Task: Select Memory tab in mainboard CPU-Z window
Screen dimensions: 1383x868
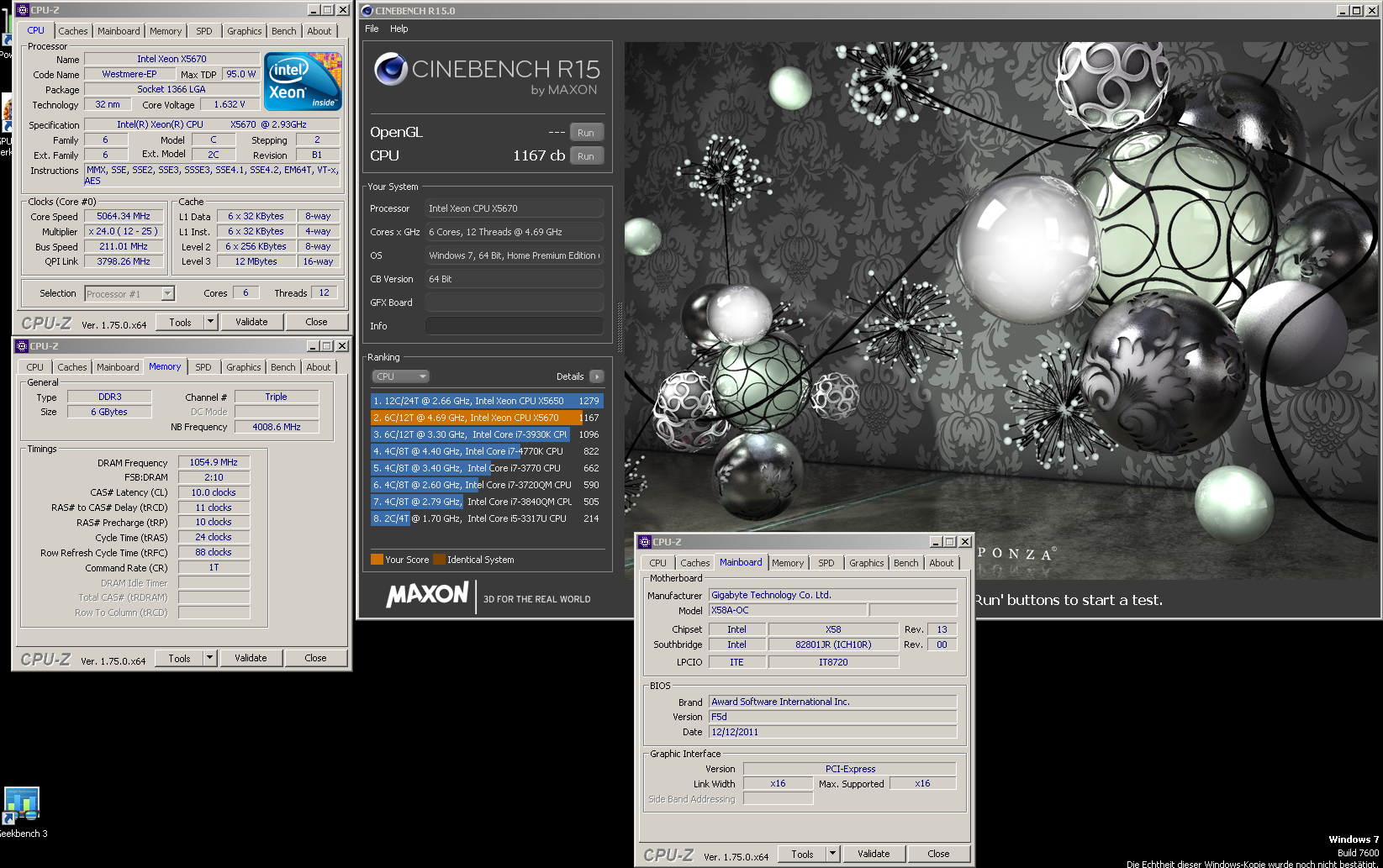Action: coord(788,563)
